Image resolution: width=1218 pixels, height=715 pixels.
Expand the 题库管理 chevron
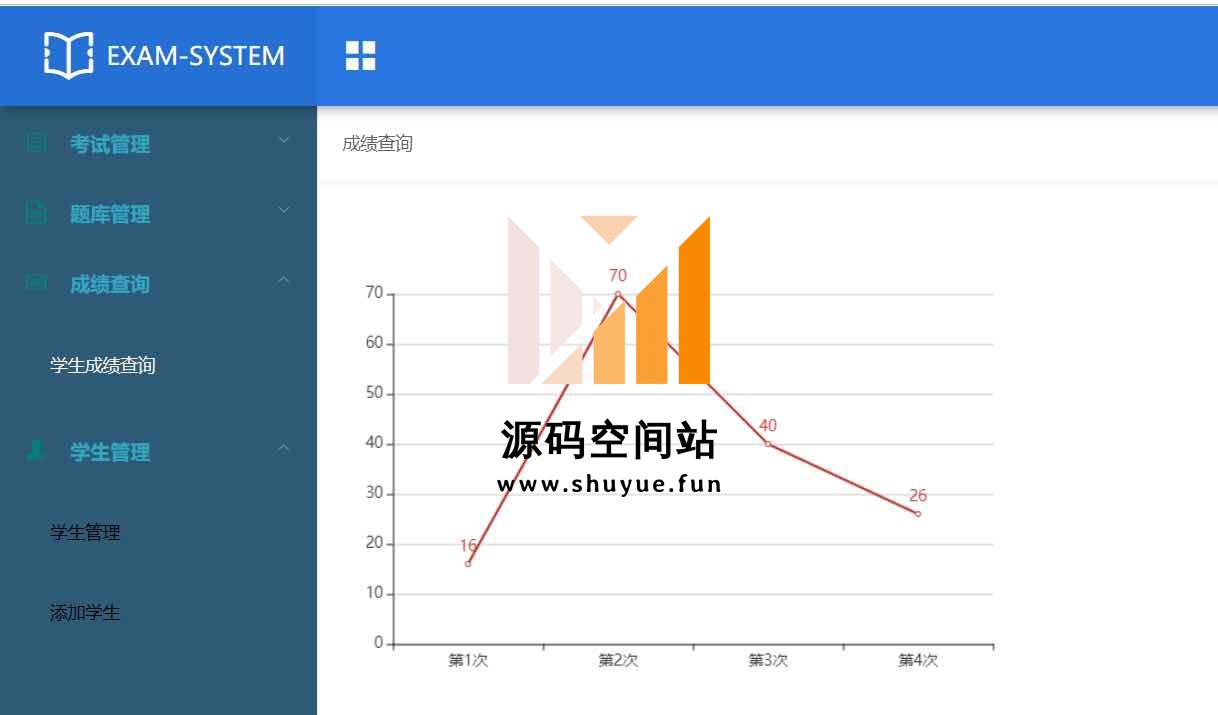tap(284, 210)
